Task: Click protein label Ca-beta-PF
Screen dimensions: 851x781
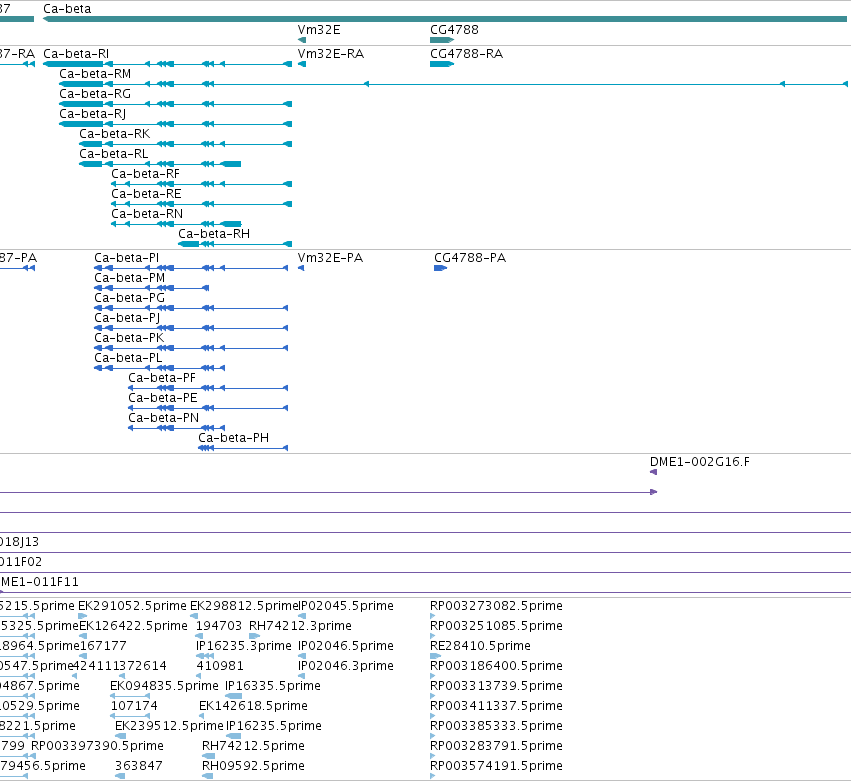Action: [x=162, y=378]
